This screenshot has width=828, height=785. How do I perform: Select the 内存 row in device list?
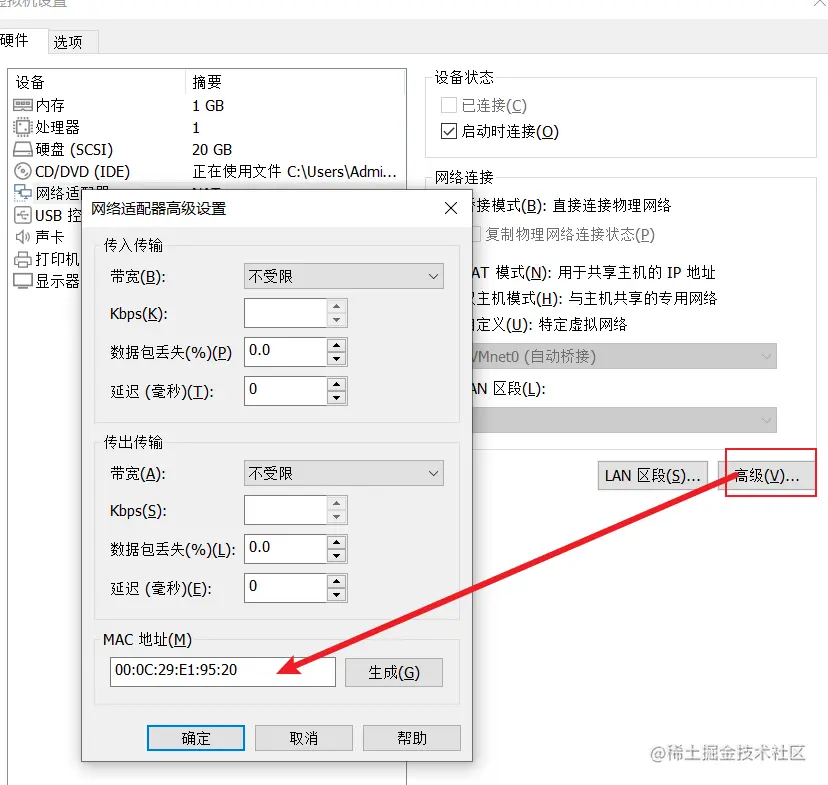[208, 106]
